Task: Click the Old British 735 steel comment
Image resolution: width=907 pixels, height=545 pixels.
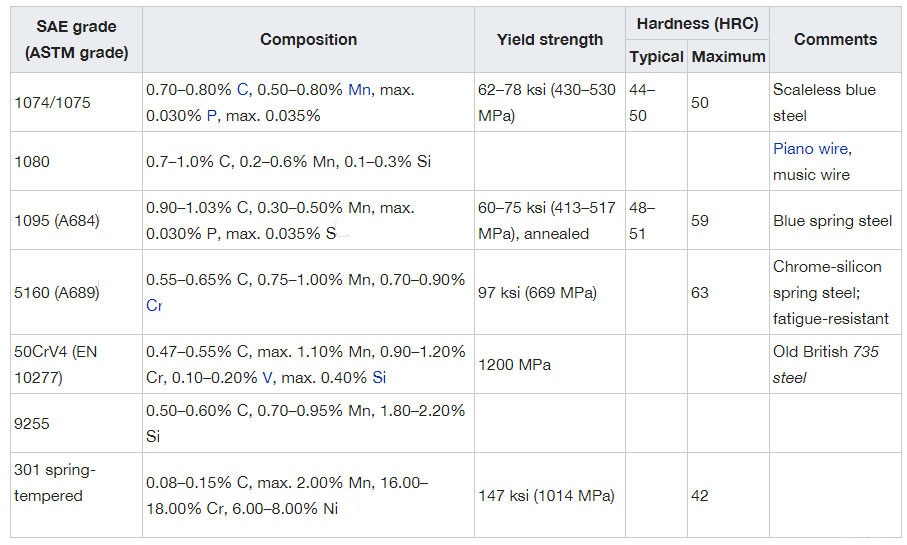Action: [x=825, y=365]
